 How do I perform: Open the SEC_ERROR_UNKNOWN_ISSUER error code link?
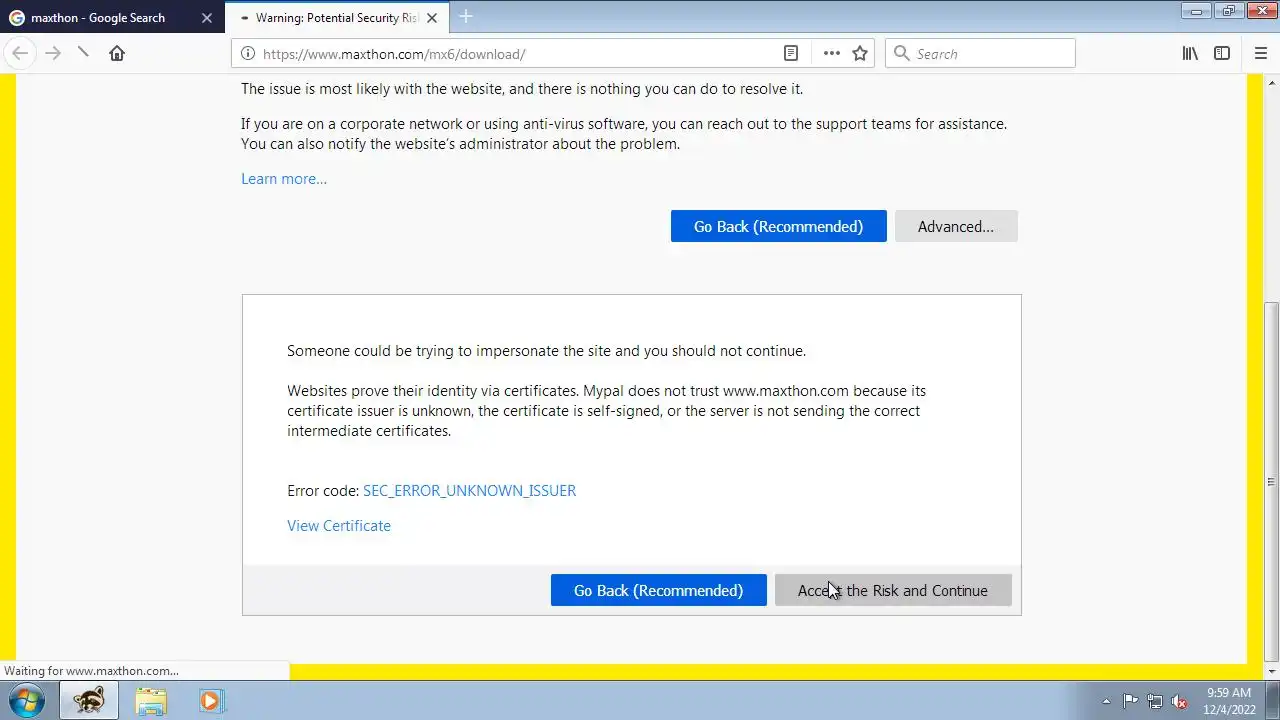pos(469,491)
